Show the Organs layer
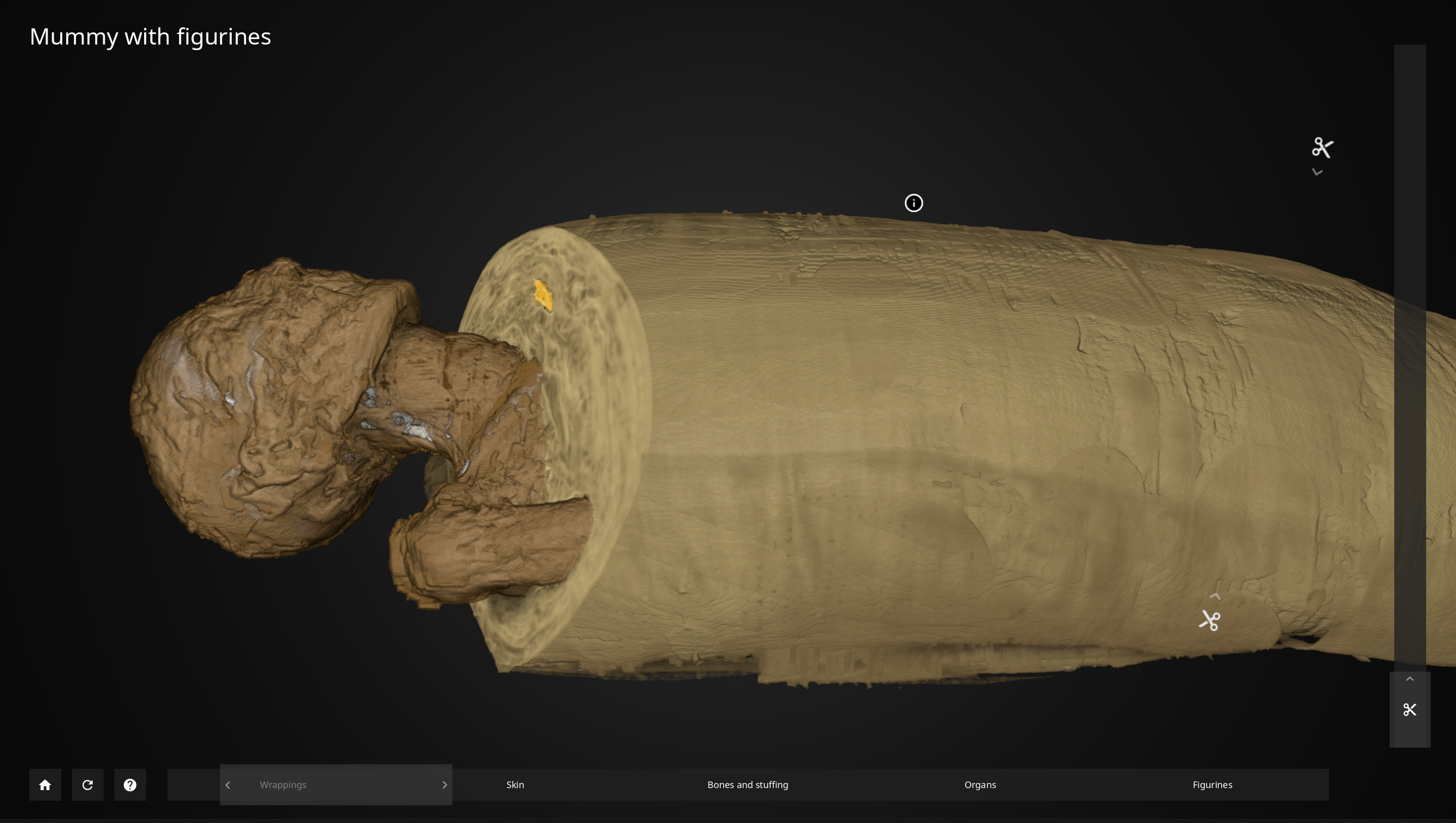Image resolution: width=1456 pixels, height=823 pixels. [x=979, y=785]
